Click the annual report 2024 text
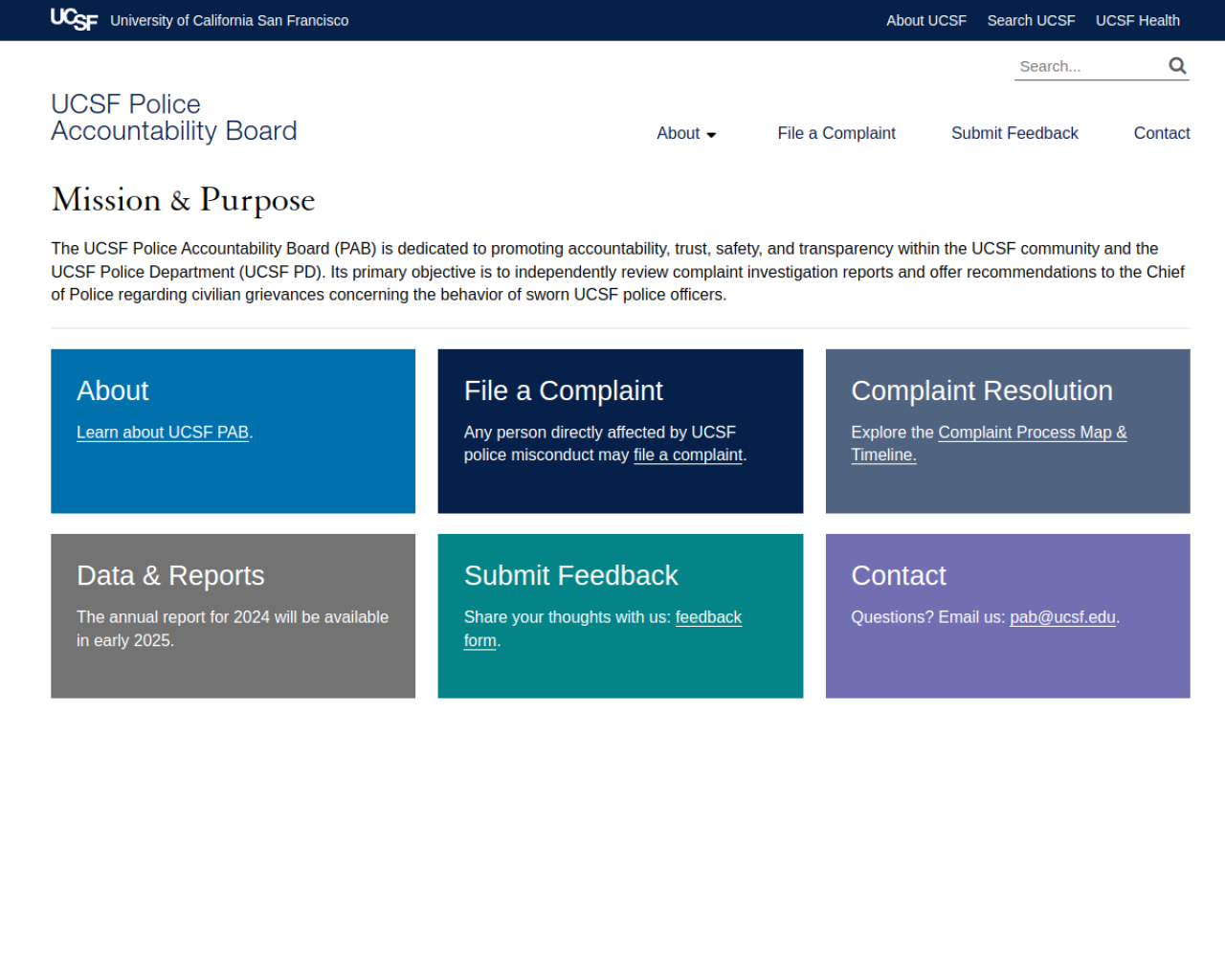The image size is (1225, 980). 233,629
